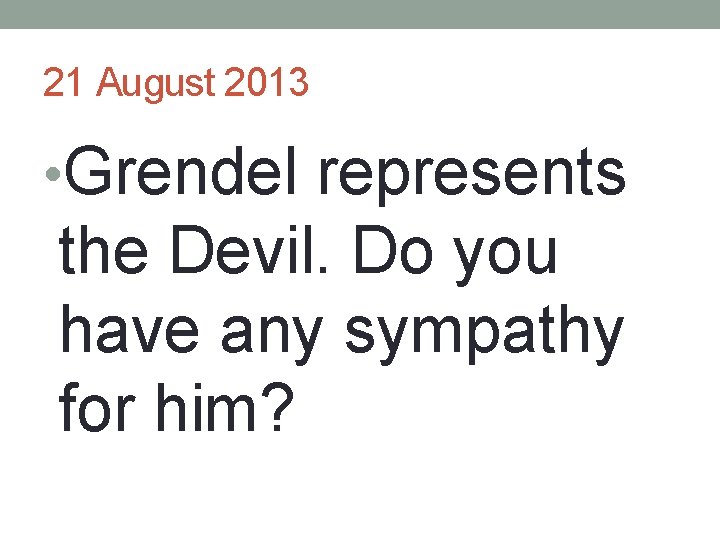The height and width of the screenshot is (540, 720).
Task: Click the word 'you' on the second line
Action: click(x=506, y=258)
